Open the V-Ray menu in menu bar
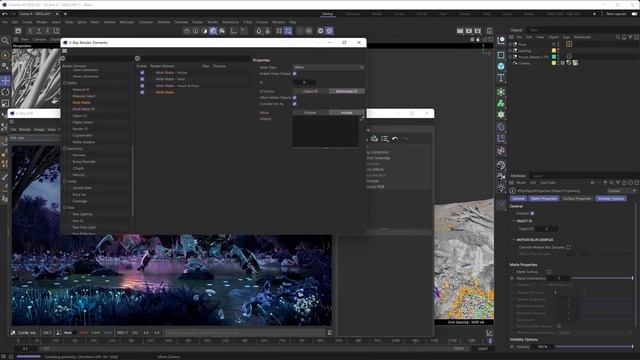 pos(247,22)
